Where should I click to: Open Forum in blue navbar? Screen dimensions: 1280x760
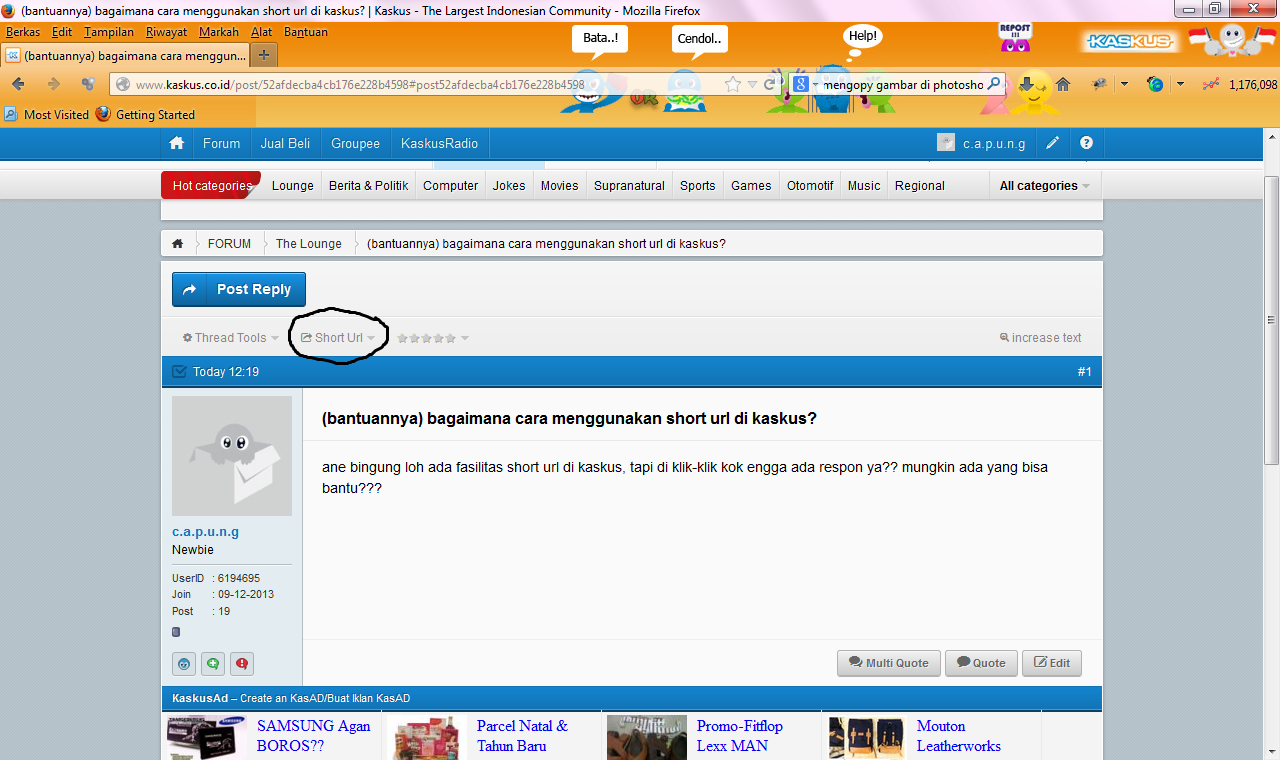[x=221, y=143]
